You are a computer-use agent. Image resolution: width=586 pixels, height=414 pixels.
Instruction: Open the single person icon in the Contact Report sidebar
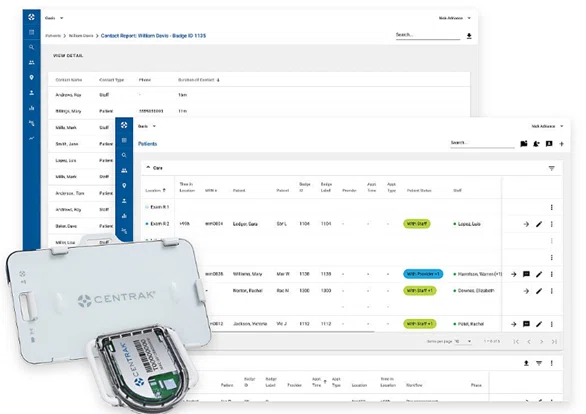31,92
